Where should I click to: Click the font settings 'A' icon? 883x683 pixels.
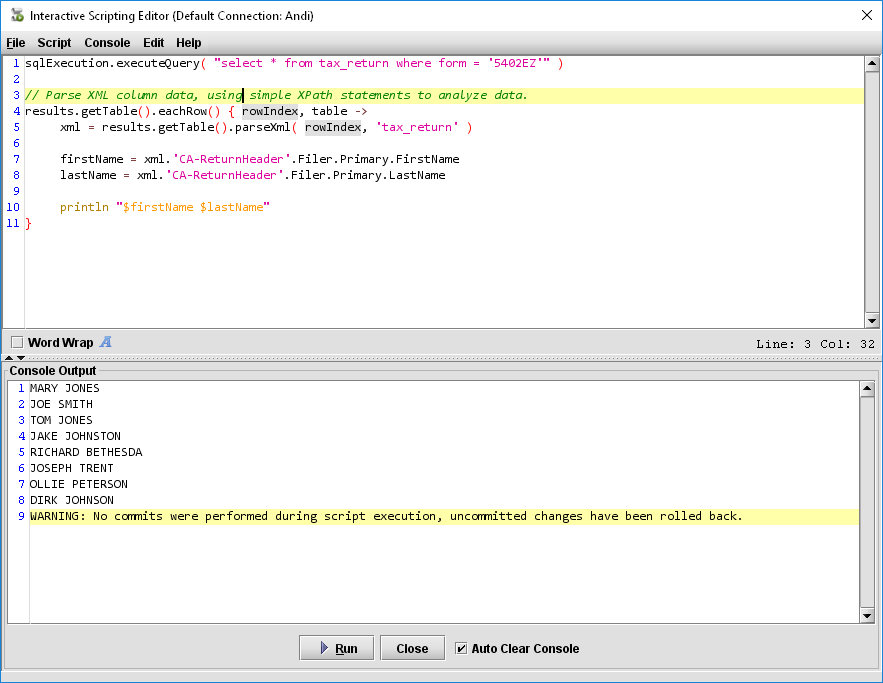point(105,342)
